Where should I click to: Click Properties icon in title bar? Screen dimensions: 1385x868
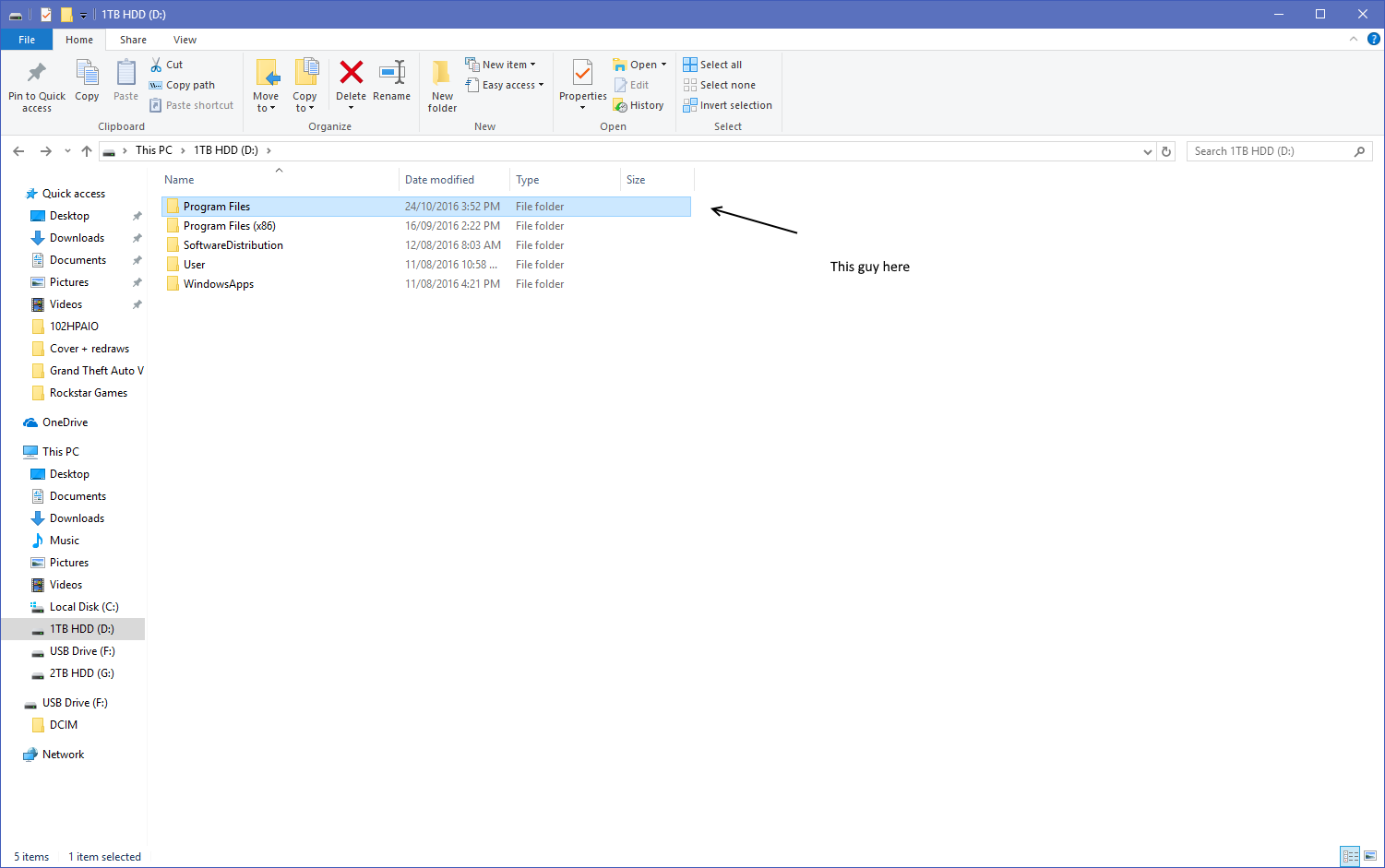pyautogui.click(x=47, y=14)
